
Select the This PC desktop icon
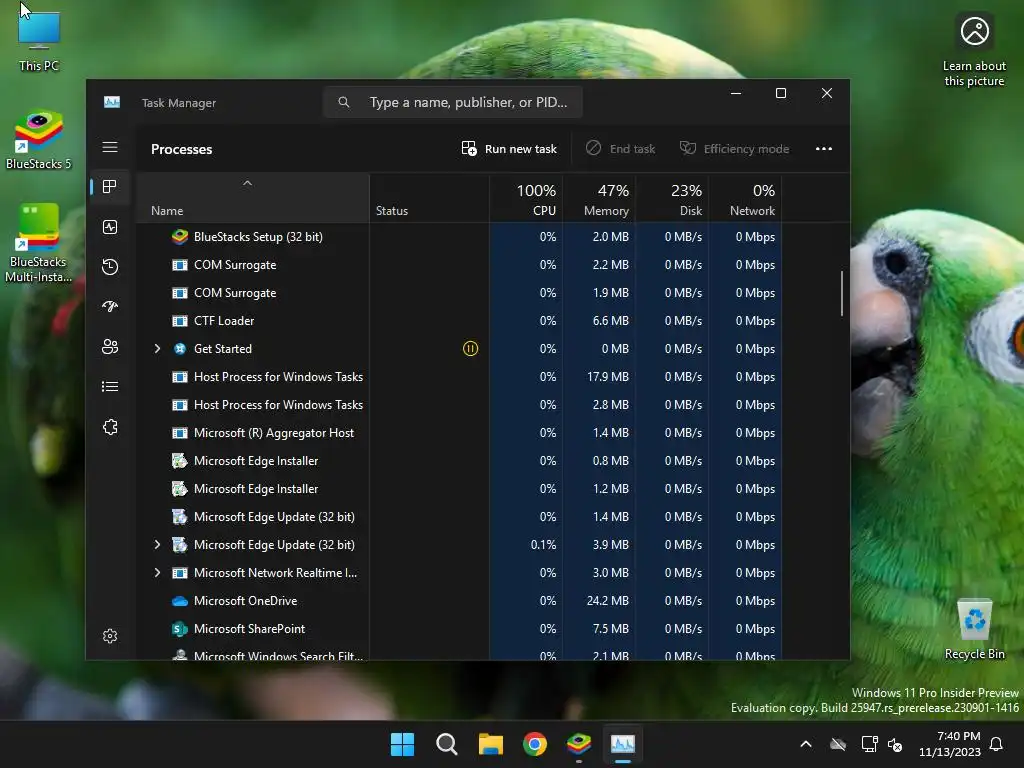pos(39,41)
